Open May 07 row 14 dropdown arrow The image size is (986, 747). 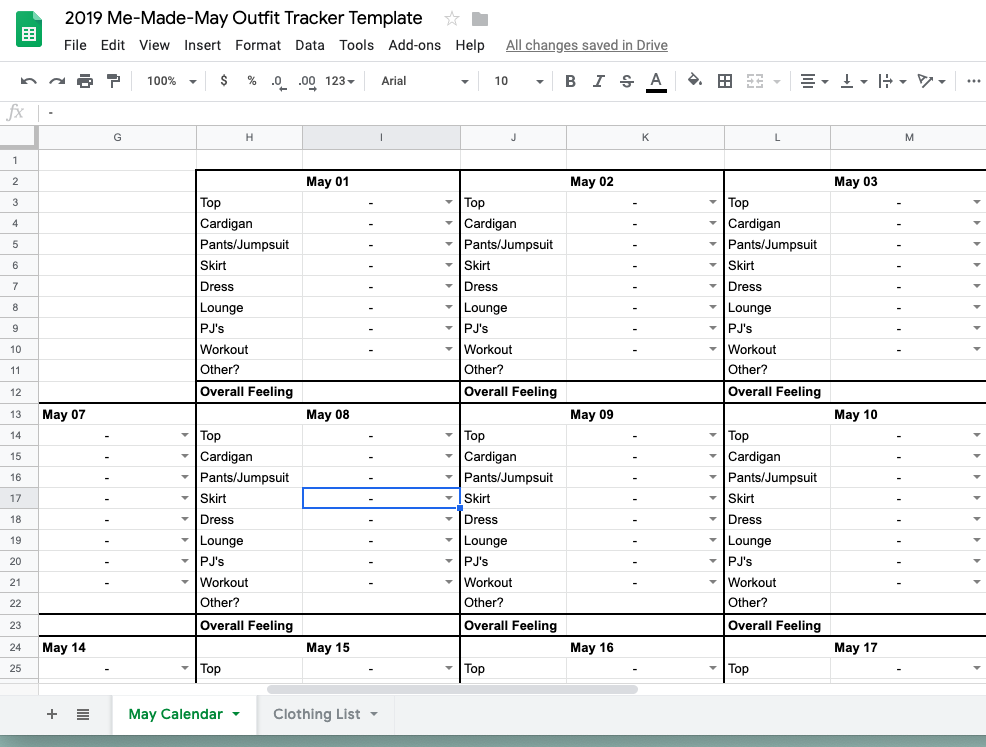coord(184,434)
